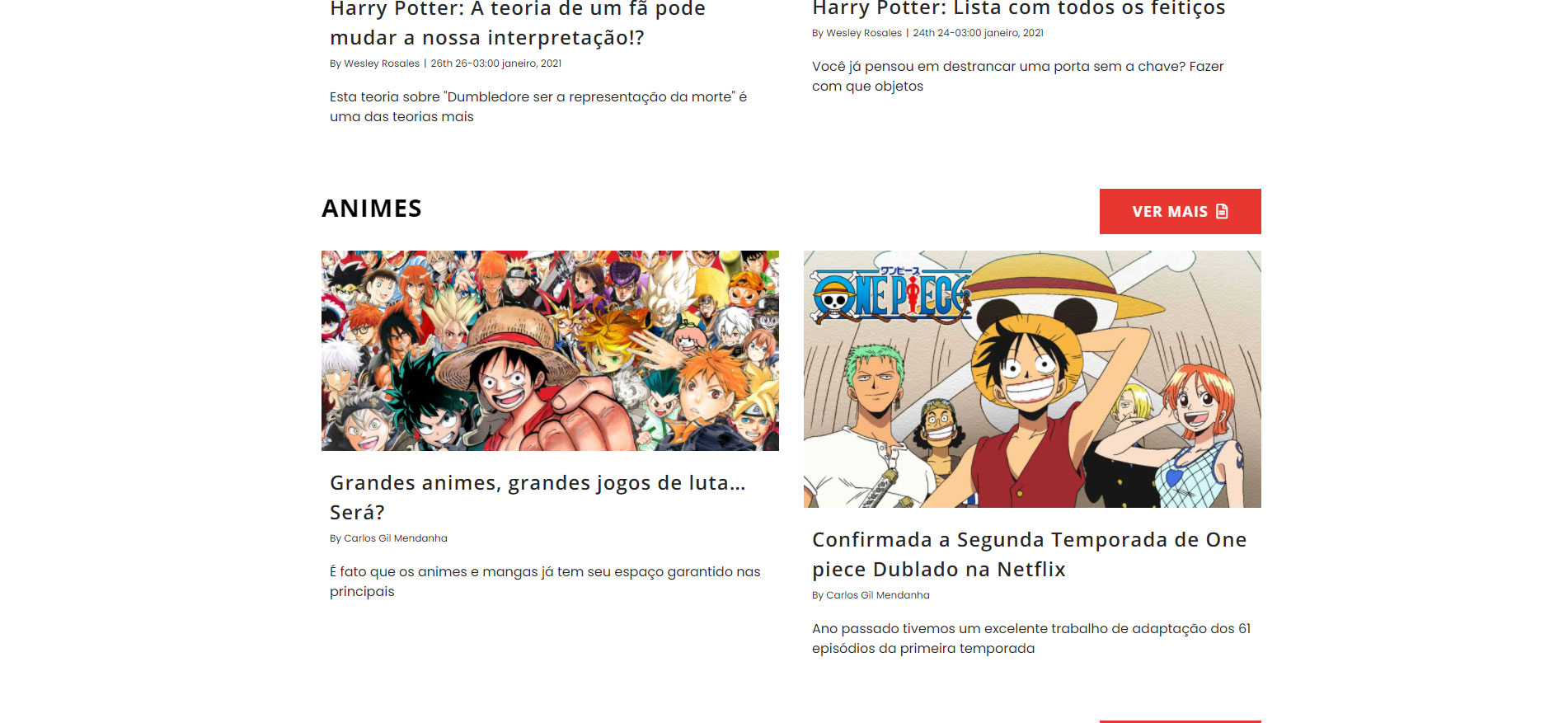Open Harry Potter fan theory article title
This screenshot has width=1568, height=723.
(x=518, y=23)
